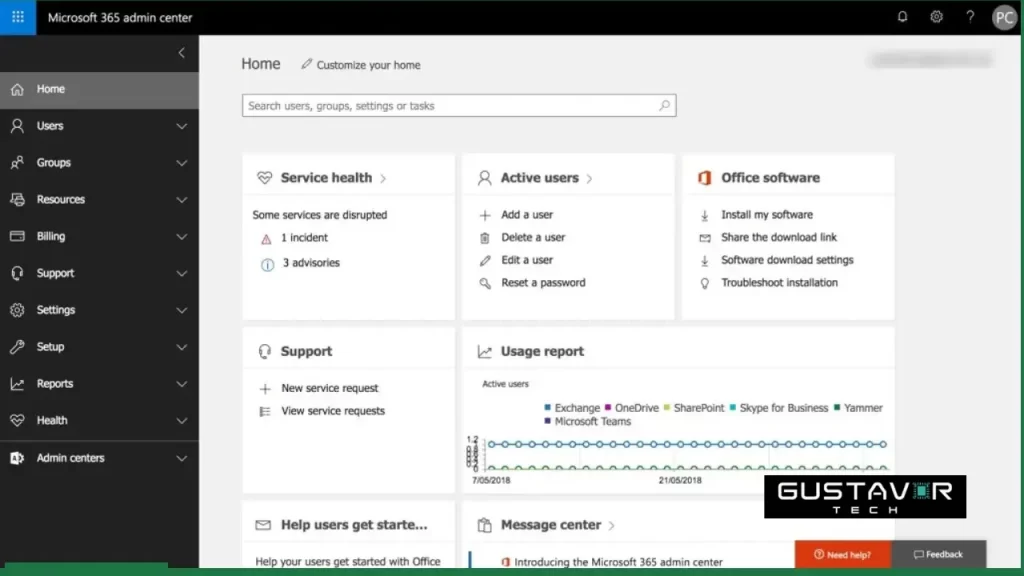
Task: Open Introducing the Microsoft 365 admin center message
Action: [x=618, y=562]
